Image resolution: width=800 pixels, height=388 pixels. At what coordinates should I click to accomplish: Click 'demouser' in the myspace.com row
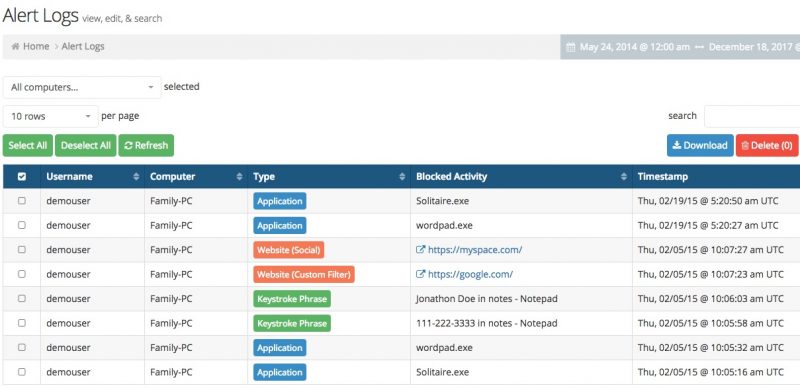[x=68, y=250]
